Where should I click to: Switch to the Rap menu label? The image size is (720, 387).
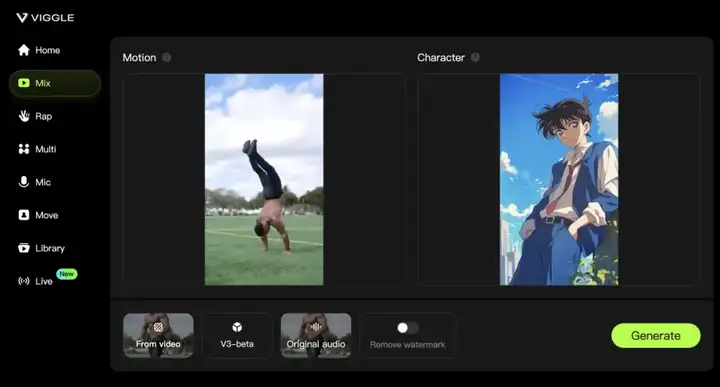(x=44, y=116)
